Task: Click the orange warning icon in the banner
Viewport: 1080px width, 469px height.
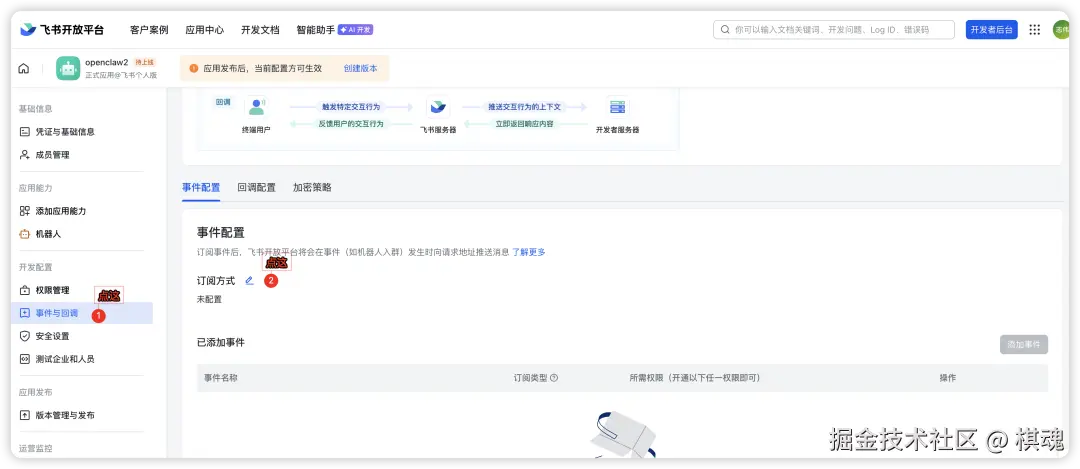Action: (x=194, y=68)
